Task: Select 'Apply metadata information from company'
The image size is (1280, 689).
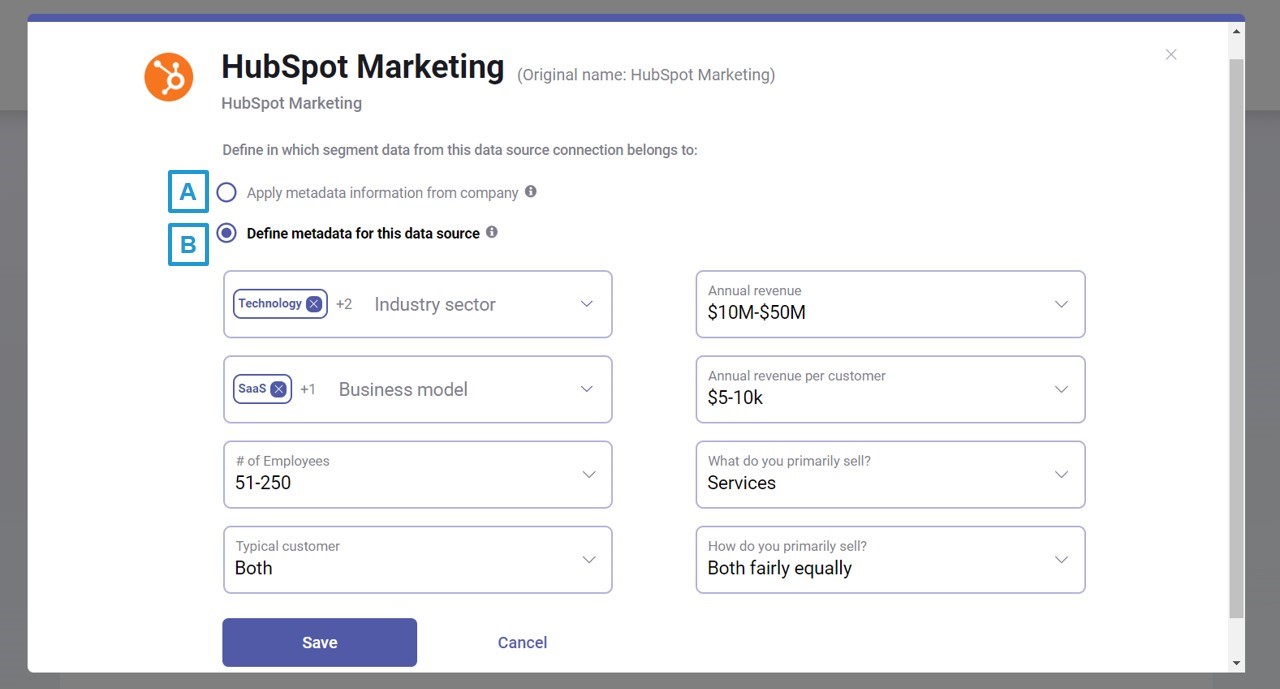Action: (226, 192)
